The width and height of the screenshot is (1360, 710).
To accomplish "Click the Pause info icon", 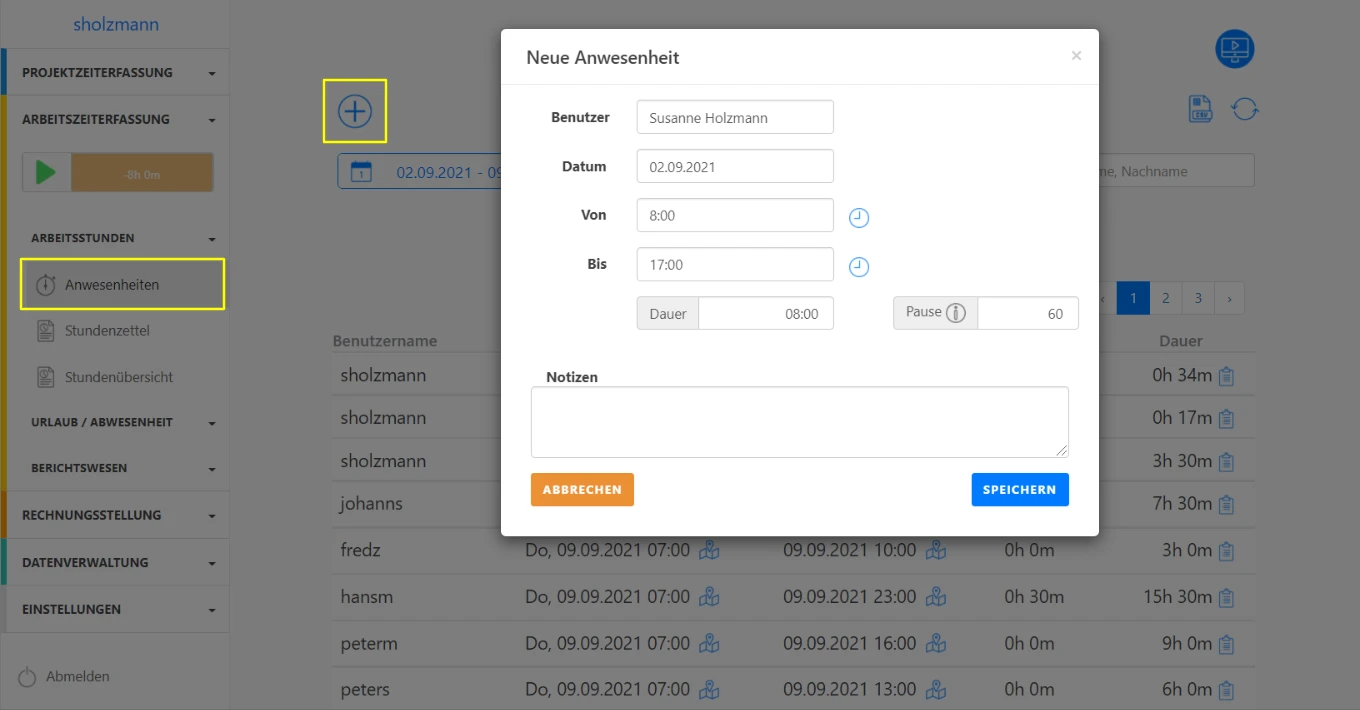I will point(956,313).
